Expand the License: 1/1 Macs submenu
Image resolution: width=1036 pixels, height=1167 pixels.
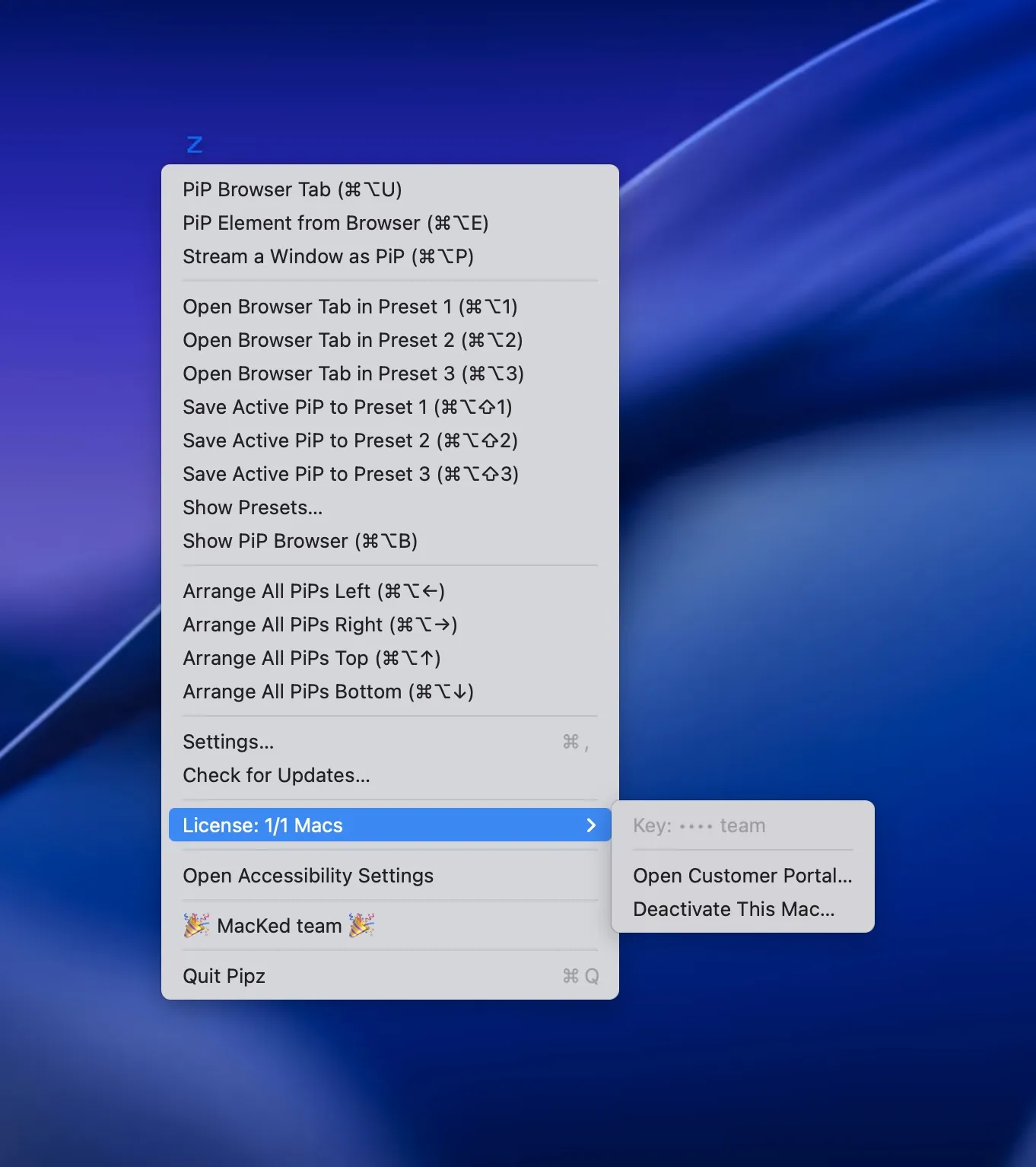(x=390, y=825)
